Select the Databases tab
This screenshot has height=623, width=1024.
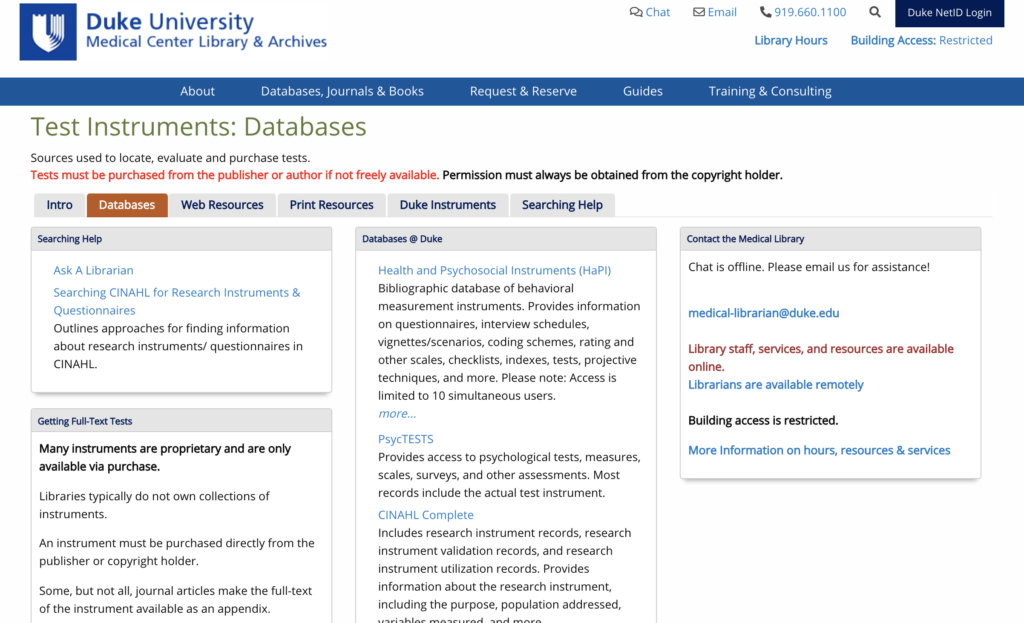pos(127,205)
